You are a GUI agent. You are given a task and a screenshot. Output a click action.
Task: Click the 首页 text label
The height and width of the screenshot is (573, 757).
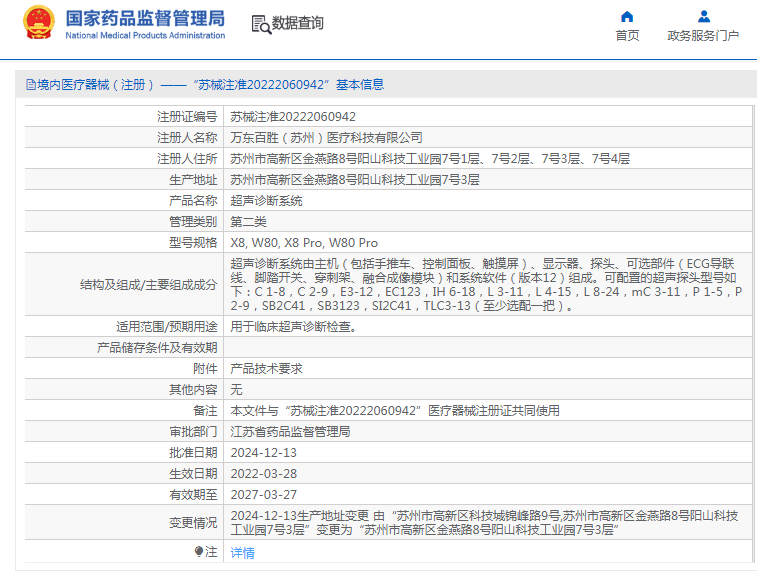tap(627, 36)
